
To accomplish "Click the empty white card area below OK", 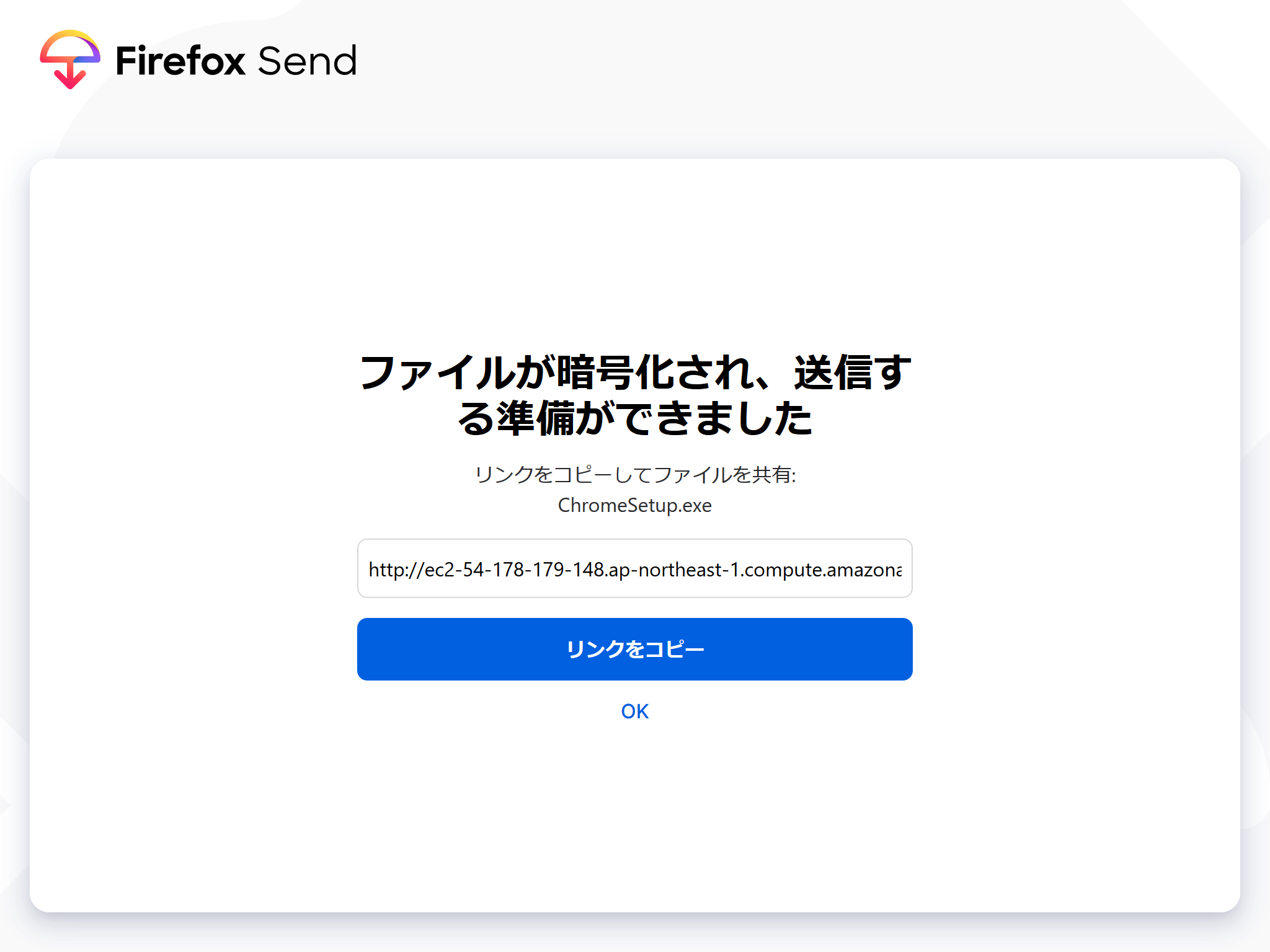I will click(x=634, y=818).
